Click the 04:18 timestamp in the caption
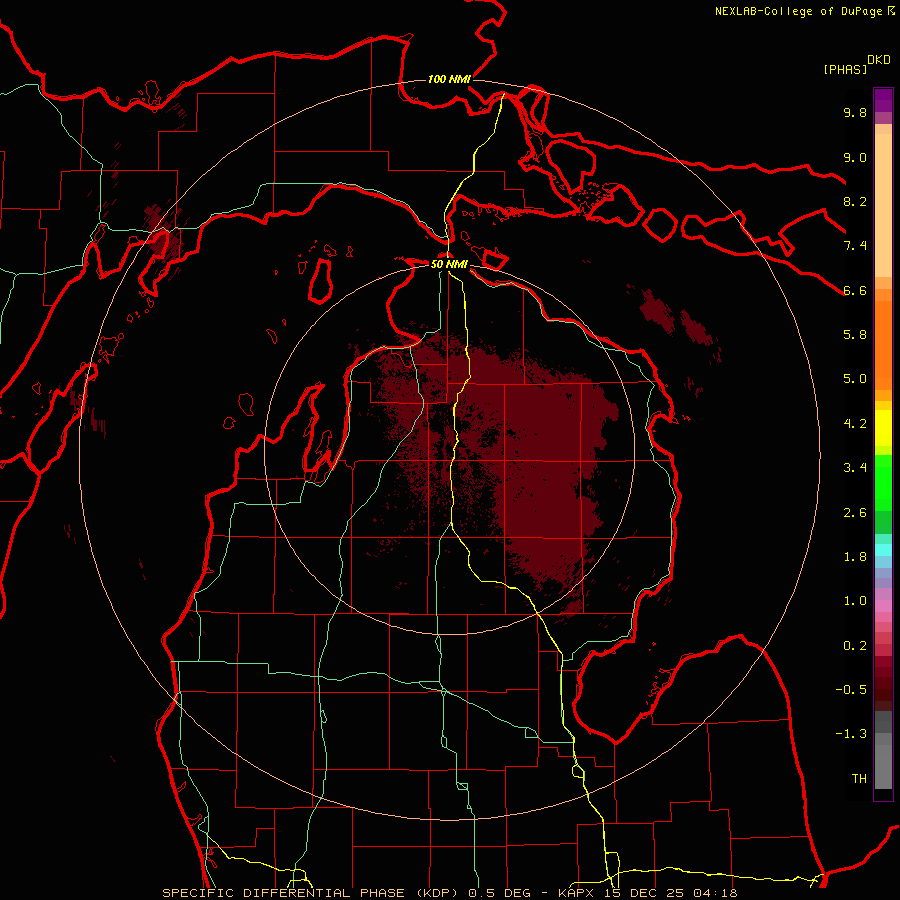This screenshot has width=900, height=900. [x=718, y=893]
